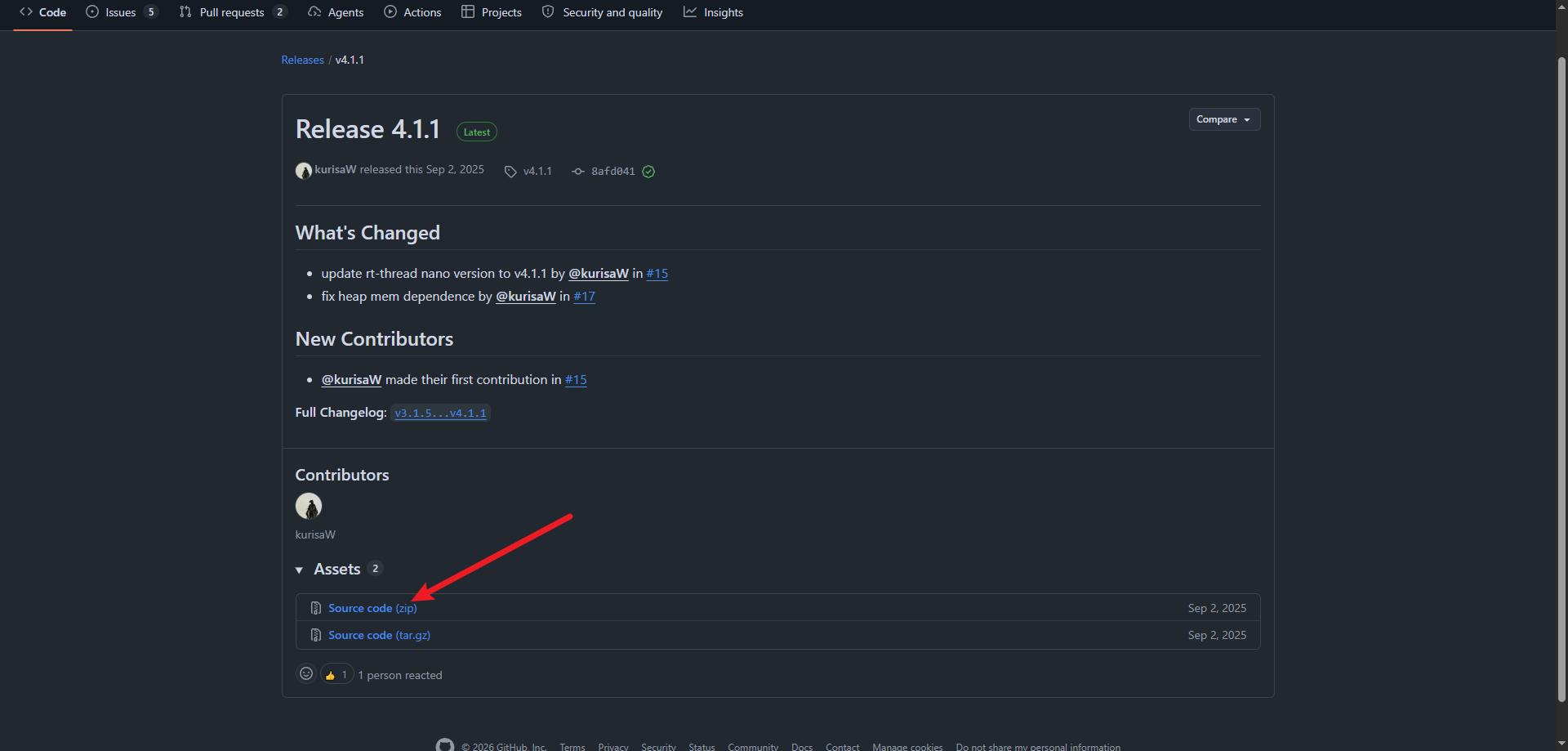1568x751 pixels.
Task: Toggle the thumbs up reaction
Action: click(336, 675)
